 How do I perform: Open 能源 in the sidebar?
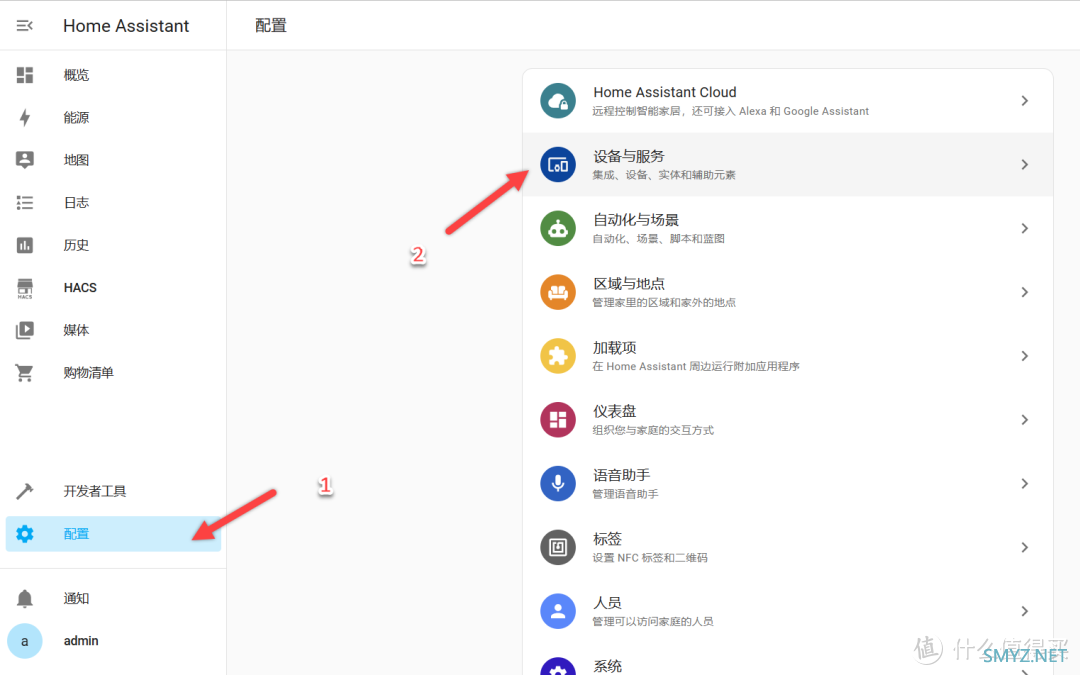[76, 118]
